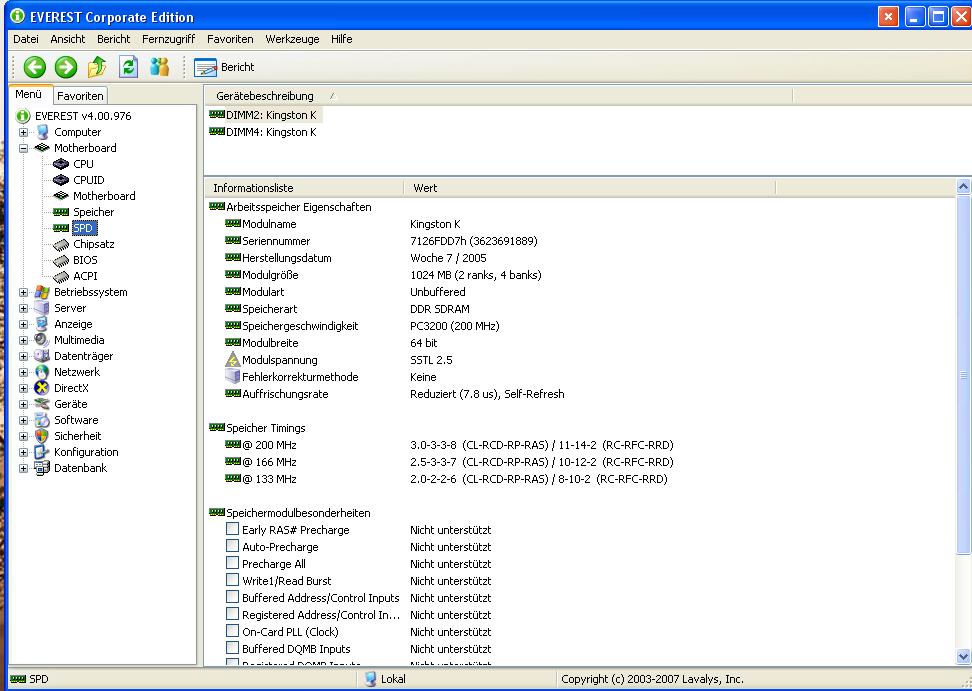Toggle the Precharge All checkbox
972x691 pixels.
click(232, 563)
